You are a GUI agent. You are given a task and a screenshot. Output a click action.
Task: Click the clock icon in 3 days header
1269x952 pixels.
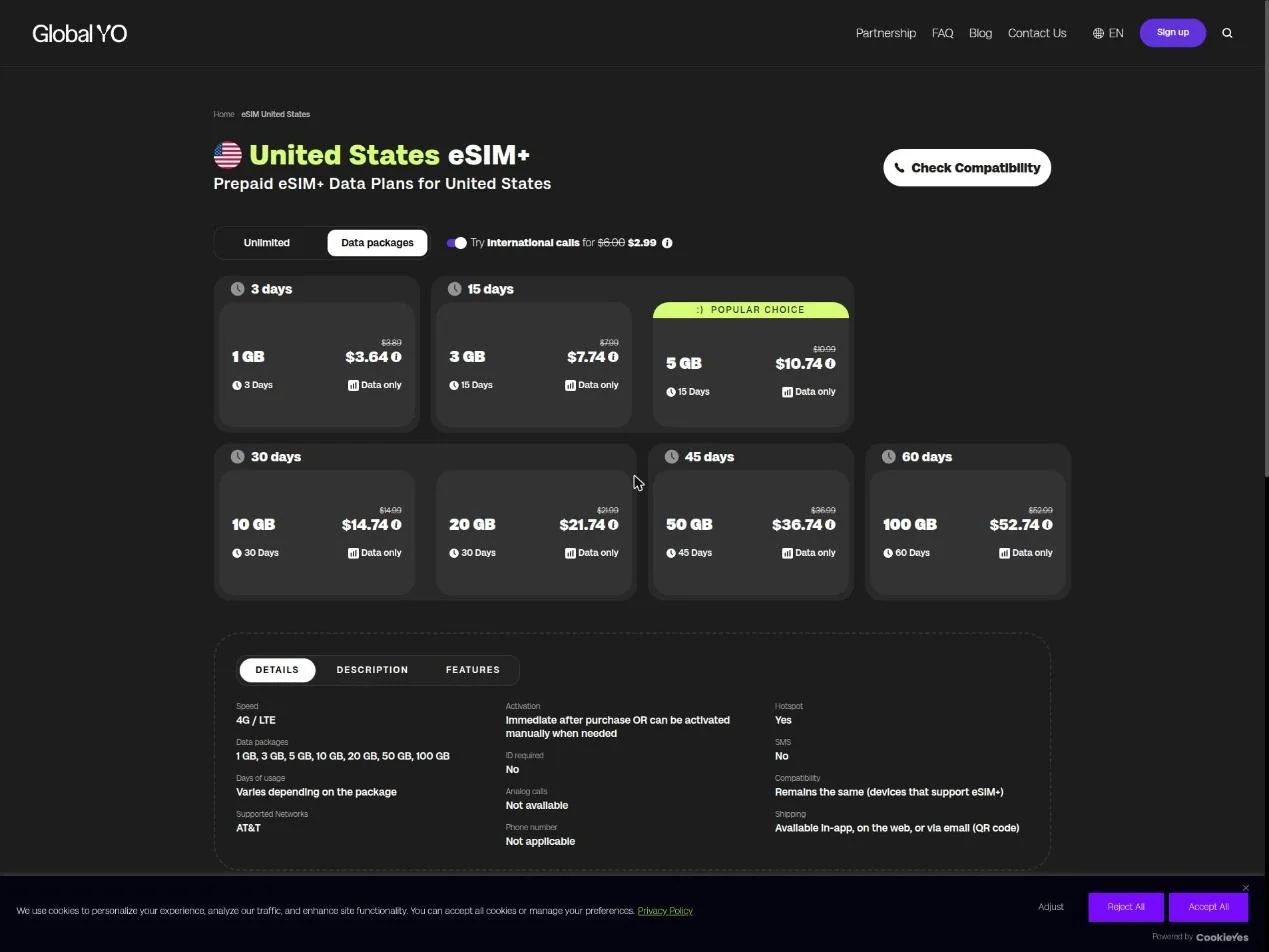[237, 289]
